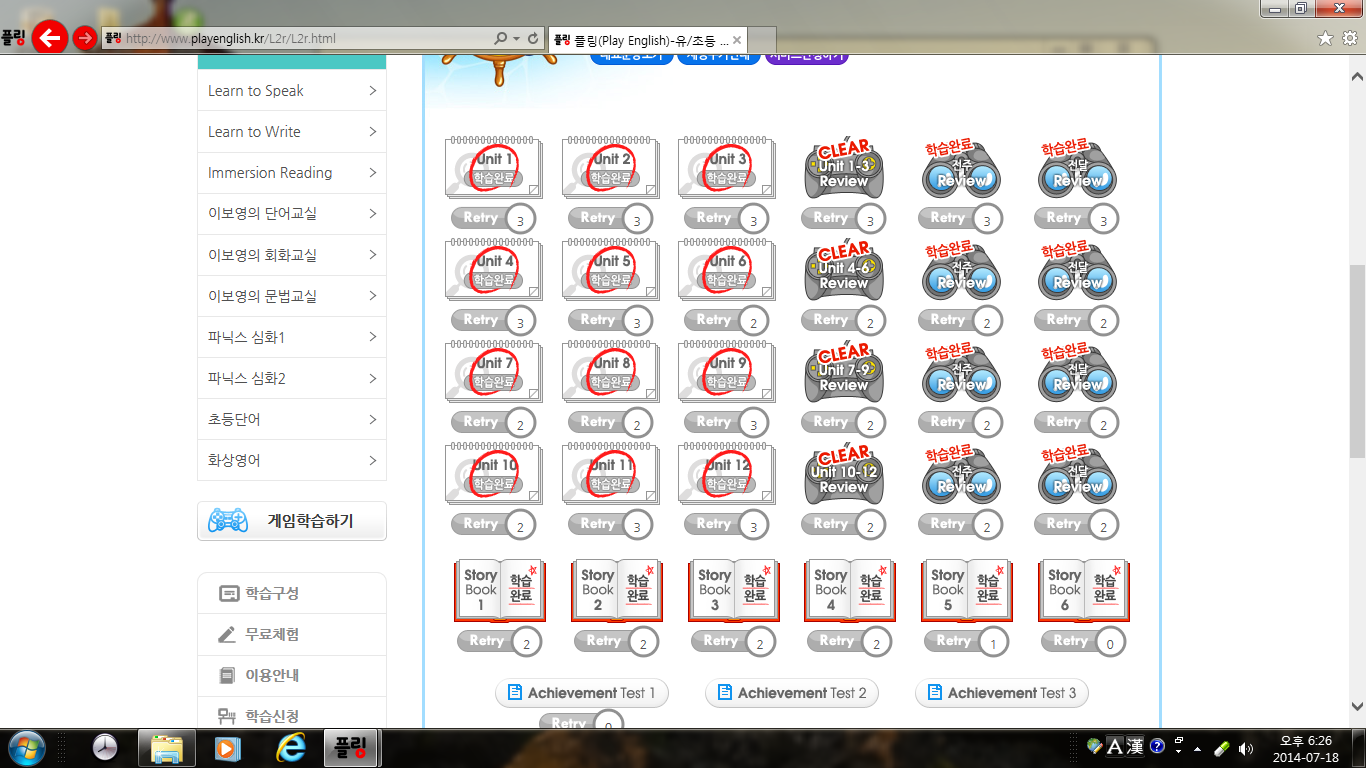Click Retry under Unit 8
The width and height of the screenshot is (1366, 768).
click(x=610, y=422)
